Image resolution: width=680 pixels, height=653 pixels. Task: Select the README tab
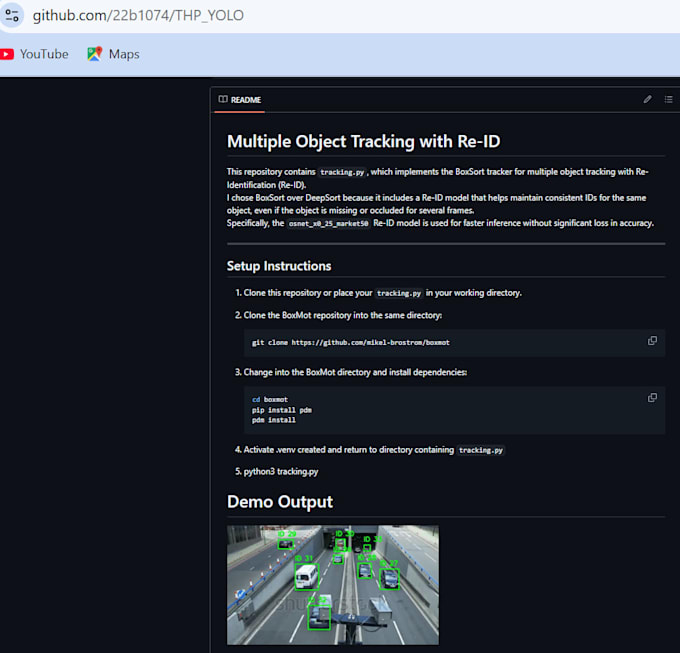tap(240, 100)
